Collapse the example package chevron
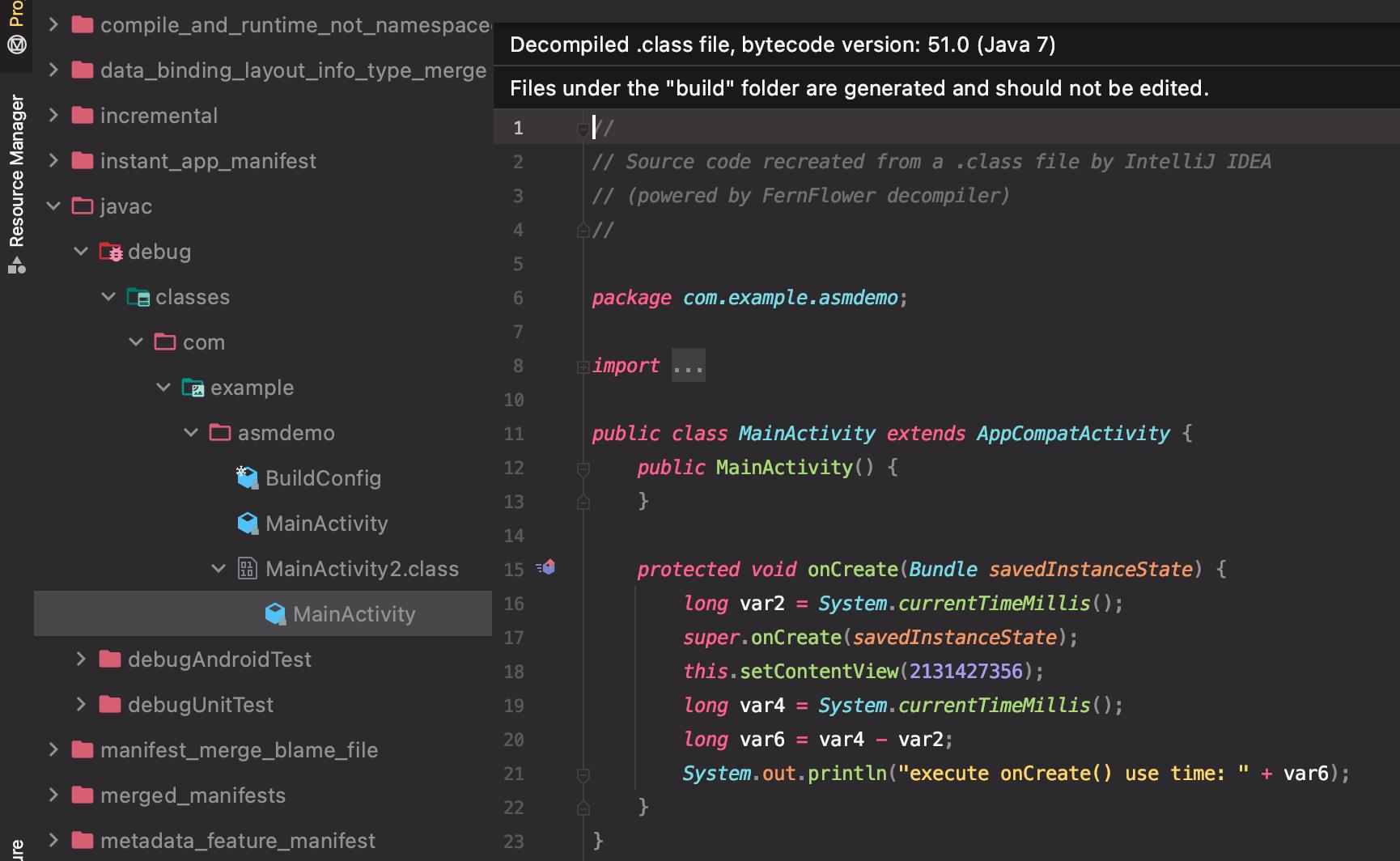This screenshot has height=861, width=1400. pyautogui.click(x=163, y=388)
